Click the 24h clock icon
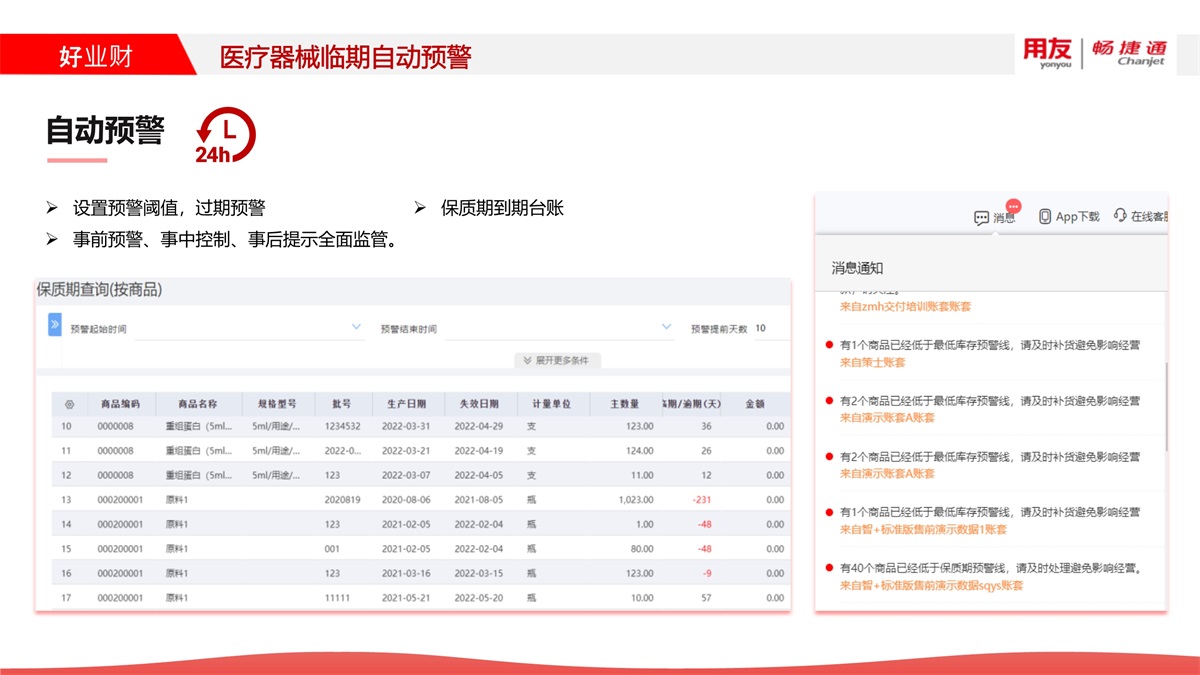This screenshot has height=675, width=1200. point(225,135)
